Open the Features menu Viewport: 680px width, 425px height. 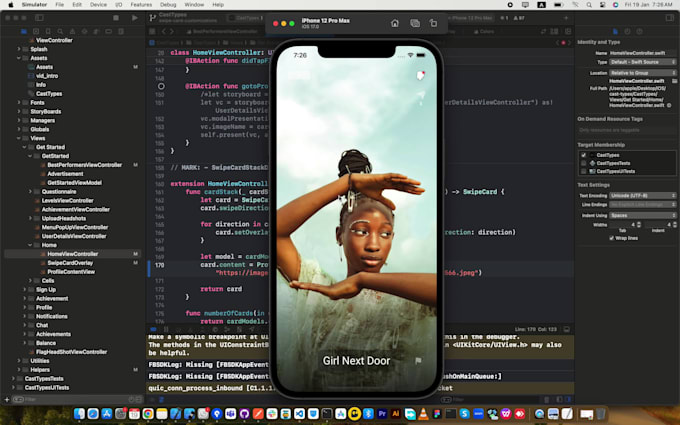(141, 5)
